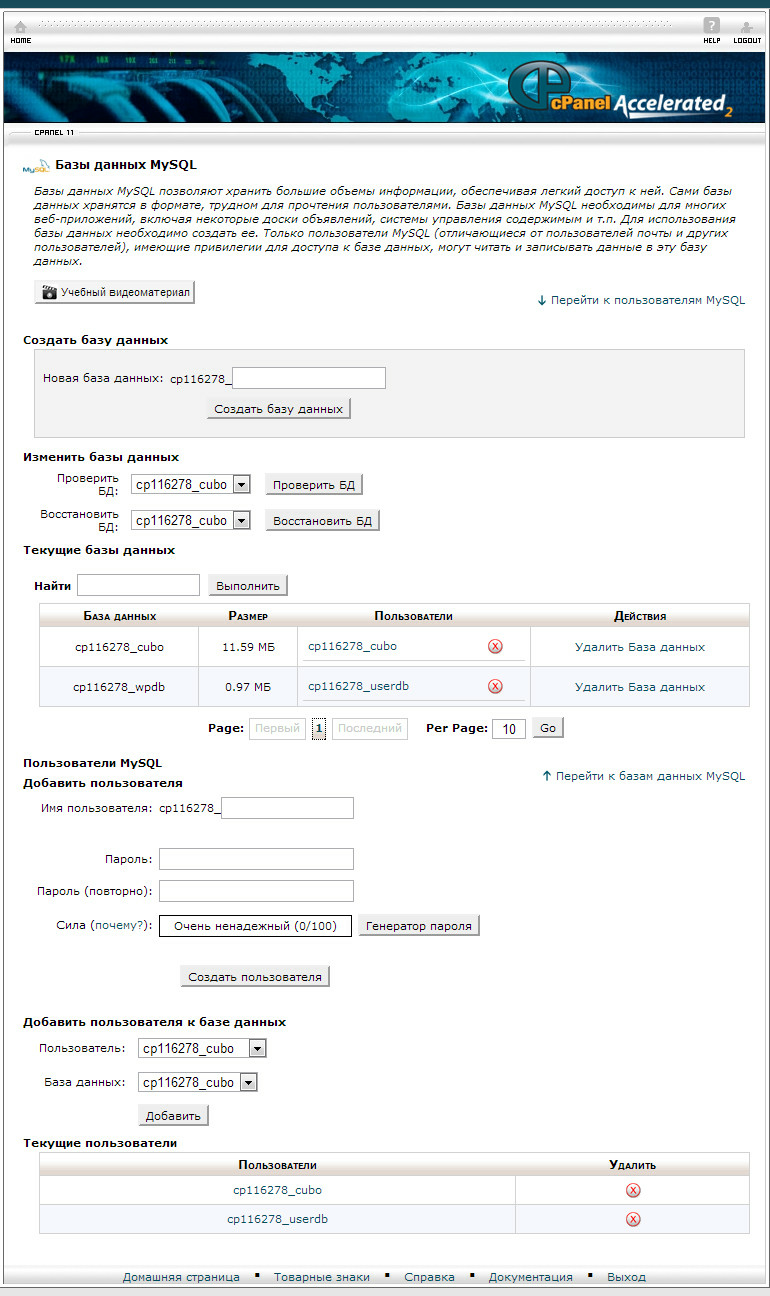Open the База данных dropdown in add-user section

pos(198,1082)
